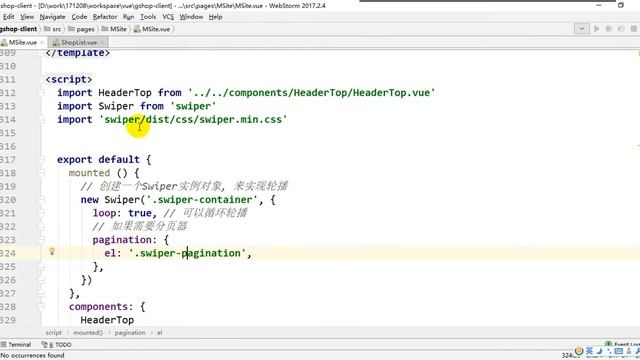Open the Terminal tool window

(x=16, y=344)
